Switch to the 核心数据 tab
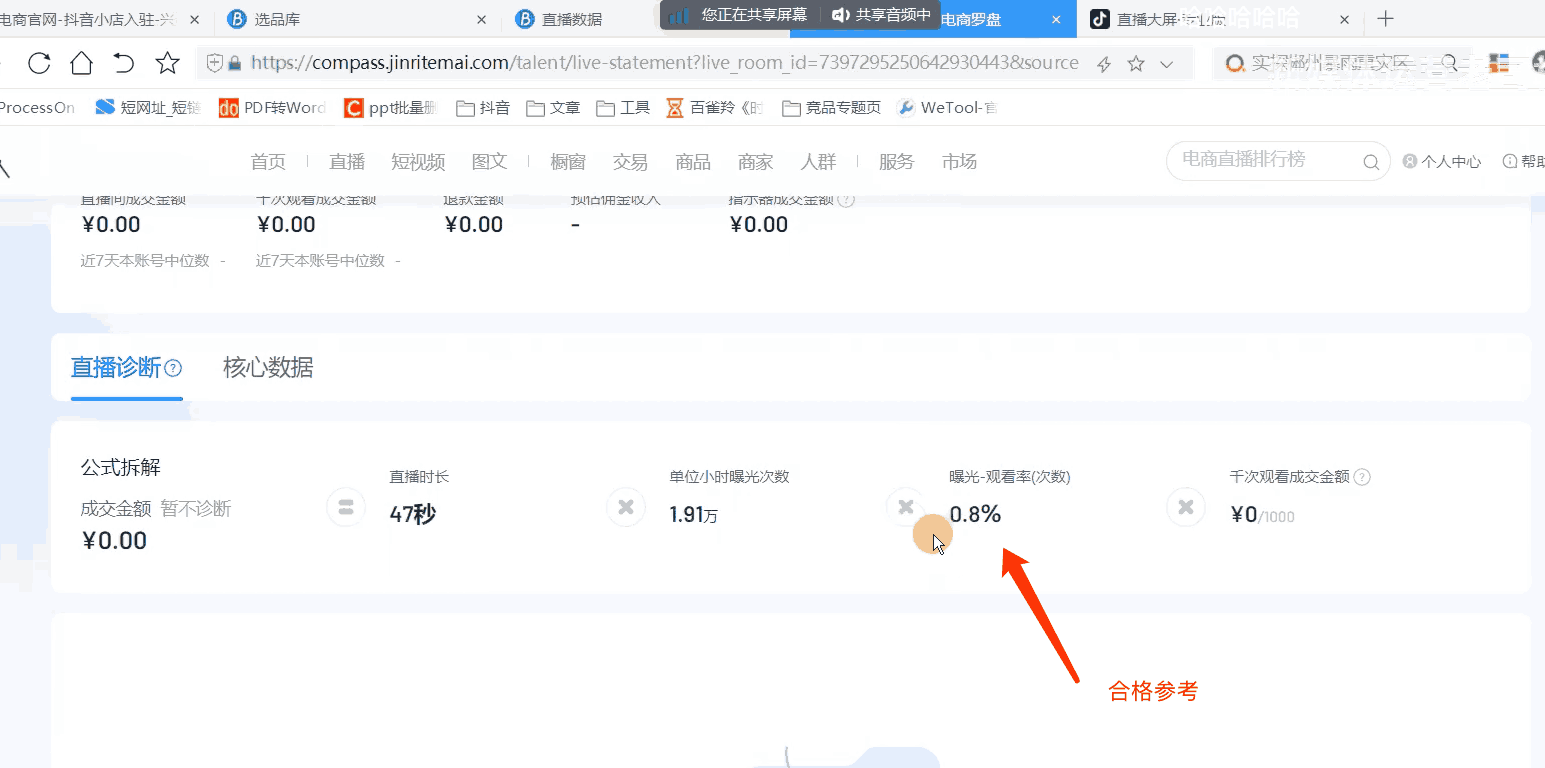 coord(268,367)
